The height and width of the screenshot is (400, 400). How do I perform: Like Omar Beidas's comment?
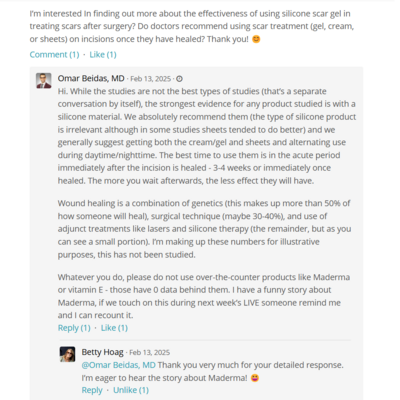114,328
